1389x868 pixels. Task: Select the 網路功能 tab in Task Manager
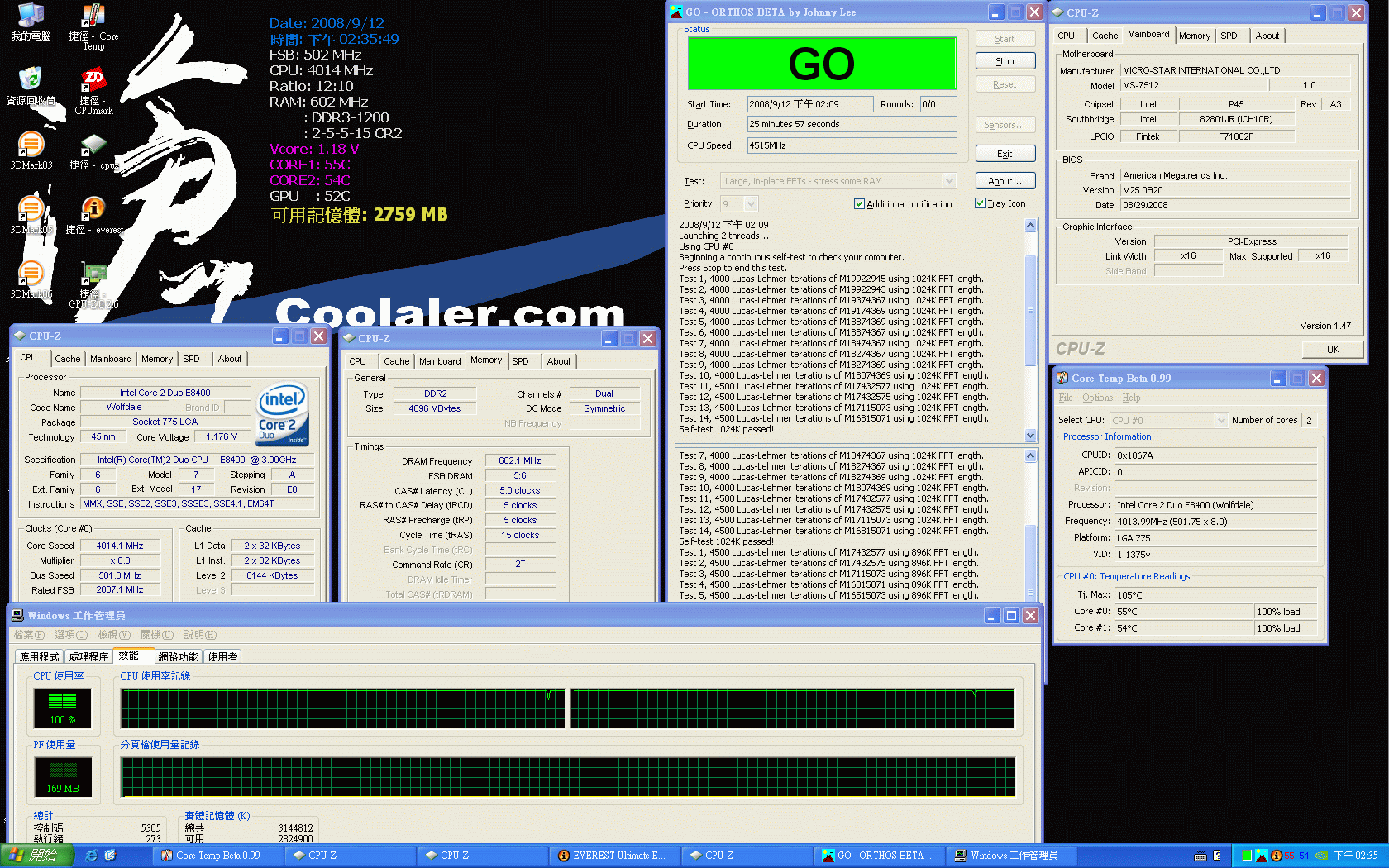(178, 656)
